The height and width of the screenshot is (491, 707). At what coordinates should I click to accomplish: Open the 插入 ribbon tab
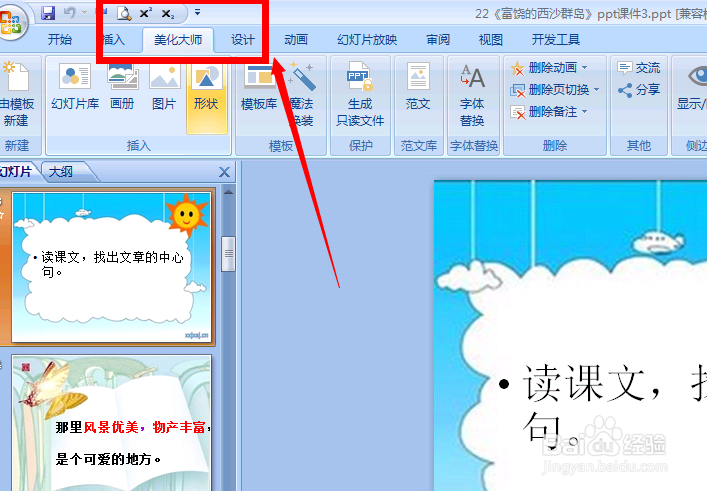point(114,40)
